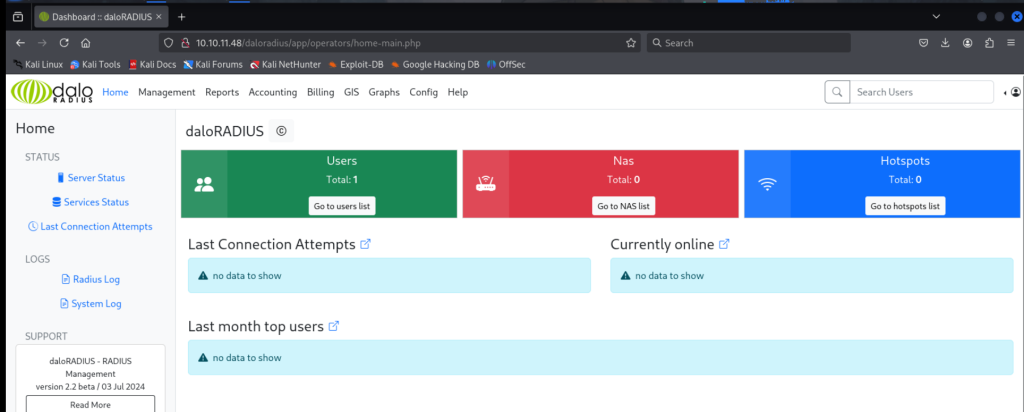
Task: Click the Pocket save icon in toolbar
Action: (x=923, y=43)
